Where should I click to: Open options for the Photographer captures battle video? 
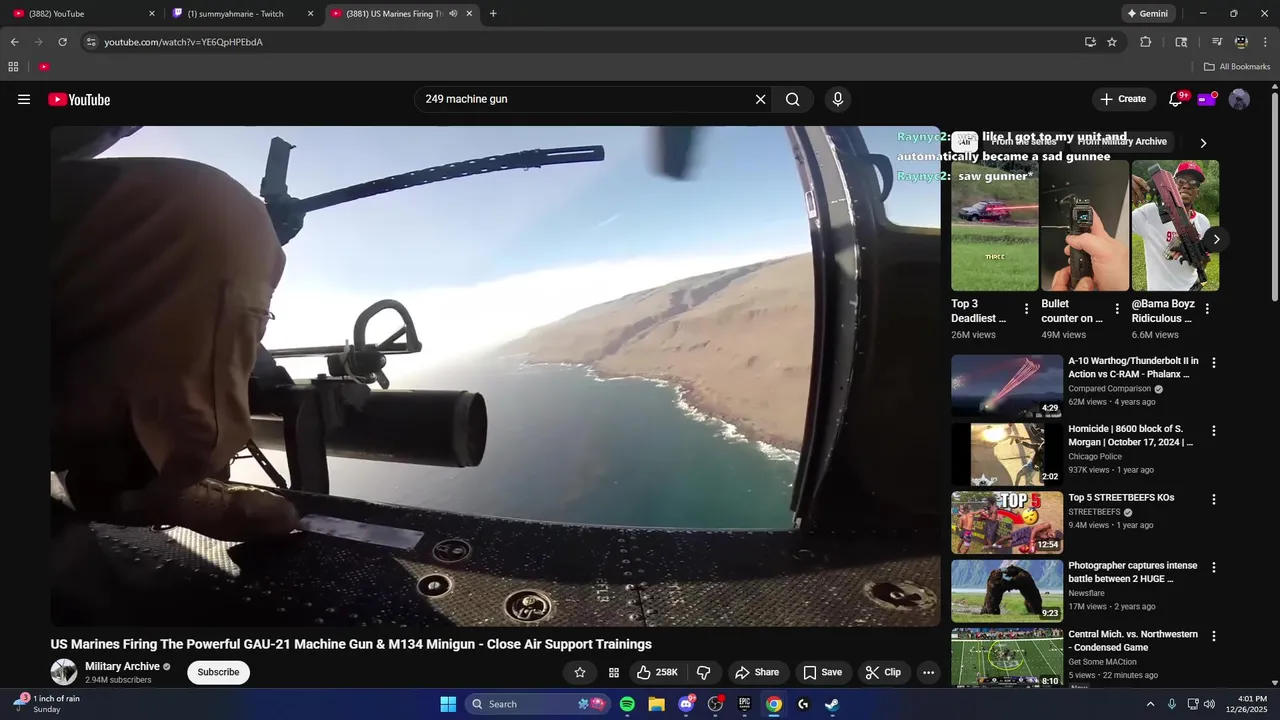pyautogui.click(x=1214, y=567)
